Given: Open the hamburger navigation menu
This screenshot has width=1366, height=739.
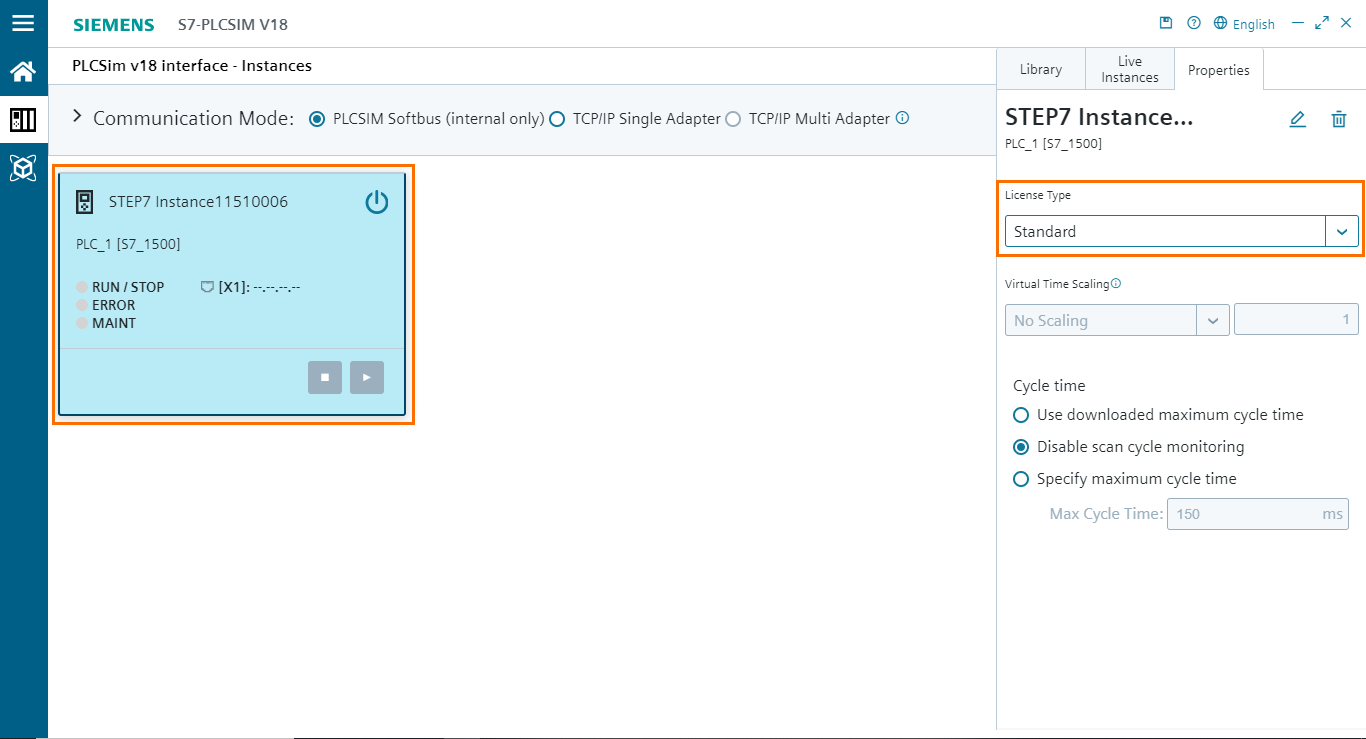Looking at the screenshot, I should pyautogui.click(x=23, y=23).
